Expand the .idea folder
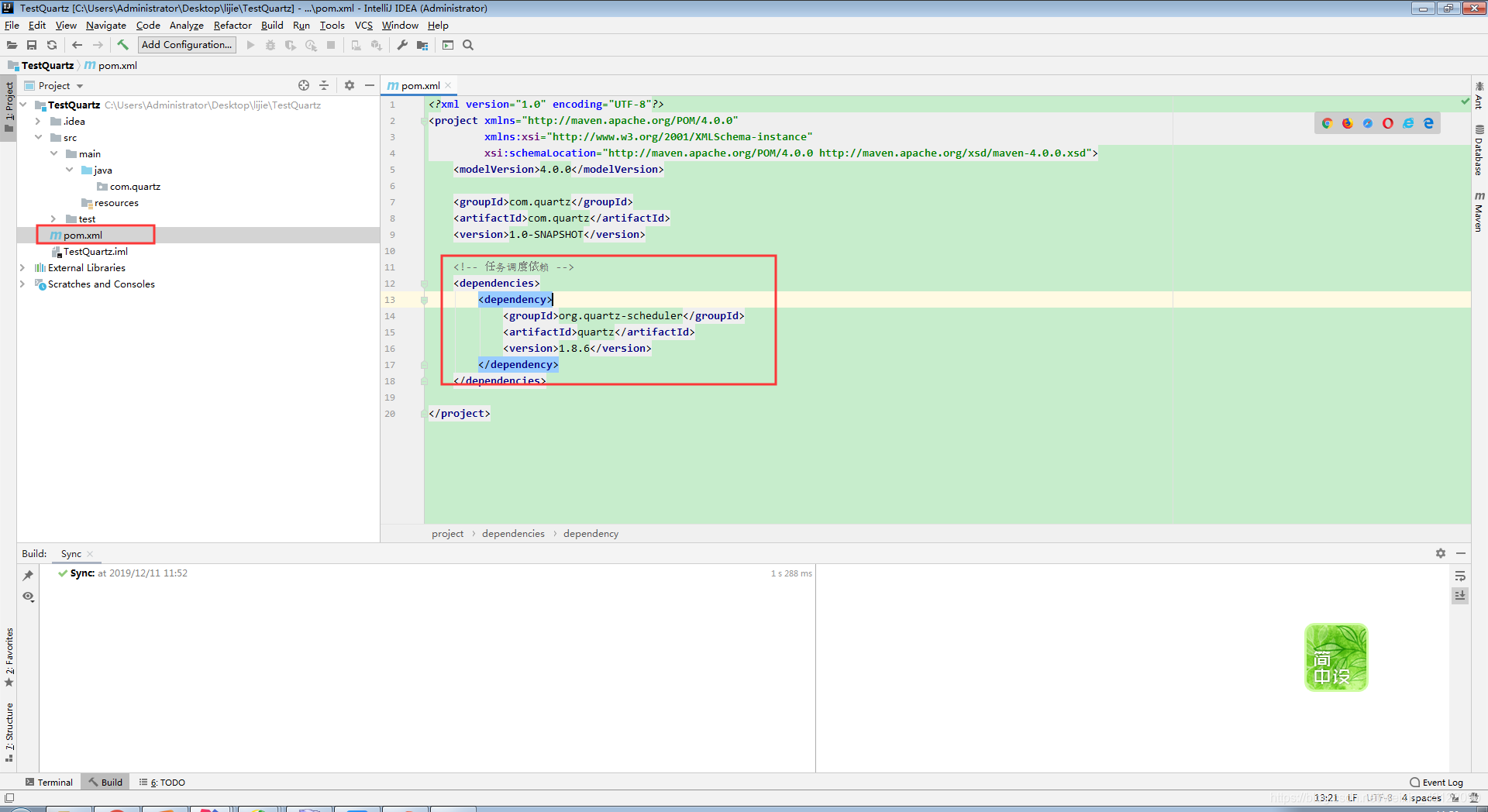The width and height of the screenshot is (1488, 812). [38, 121]
